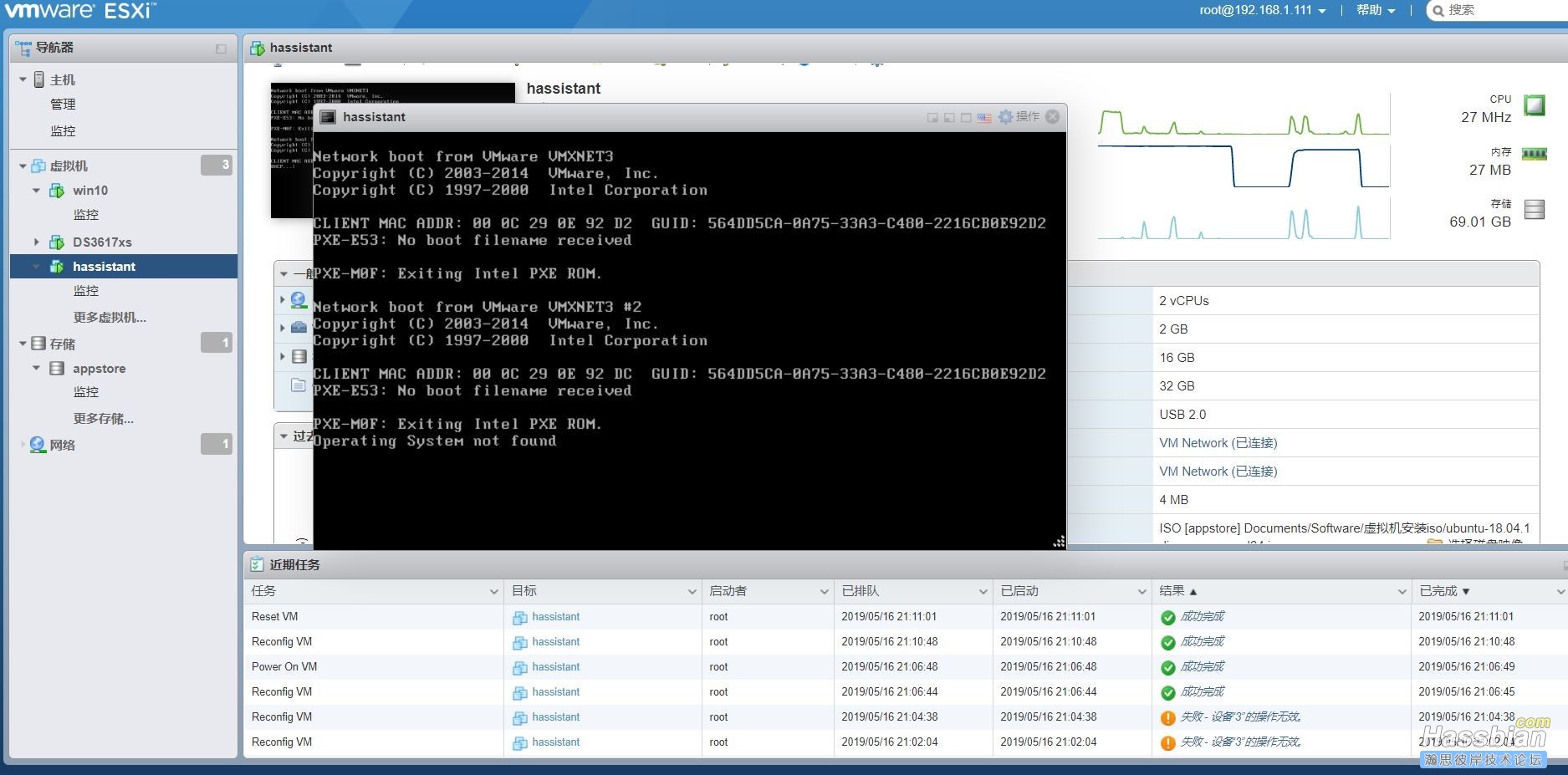Screen dimensions: 1568x775
Task: Collapse the 虚拟机 tree node arrow
Action: click(x=23, y=166)
